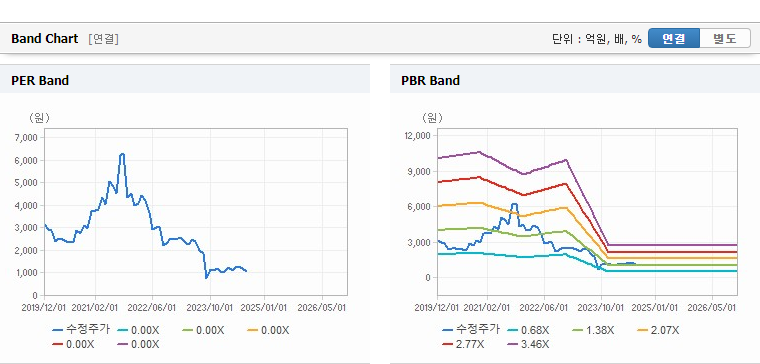
Task: Click the Band Chart heading
Action: [x=45, y=39]
